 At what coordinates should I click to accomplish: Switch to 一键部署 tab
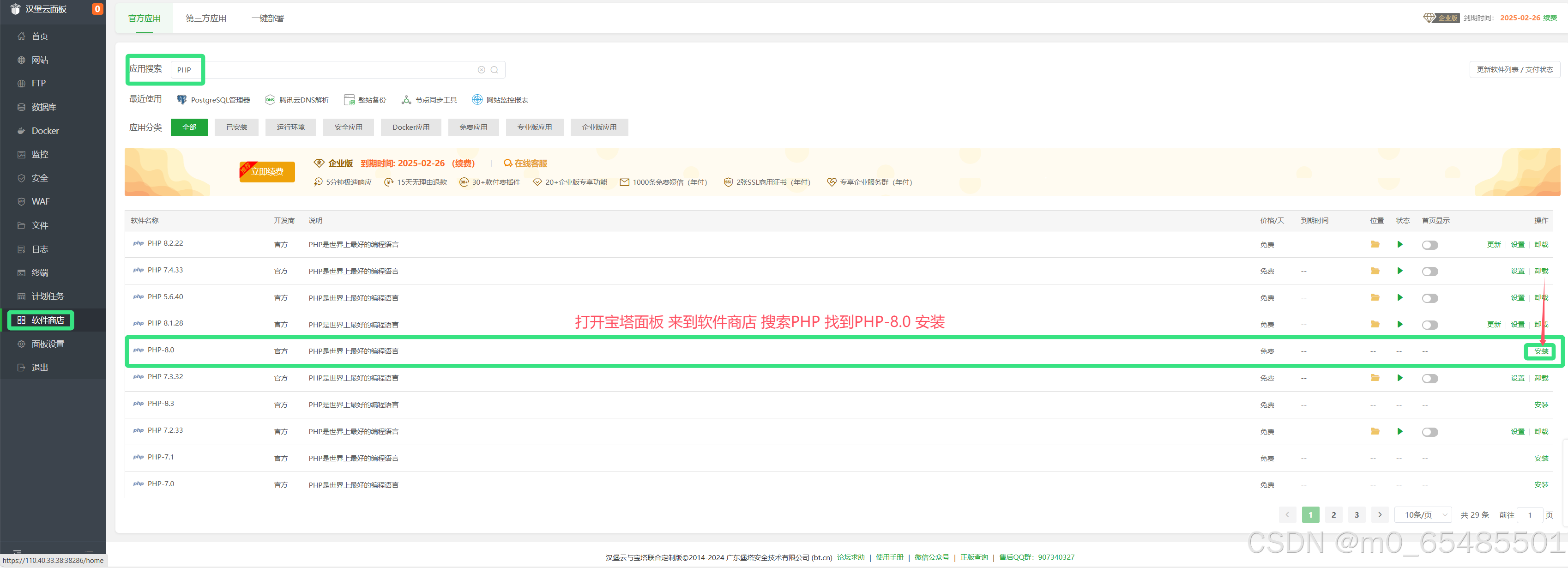(x=268, y=18)
